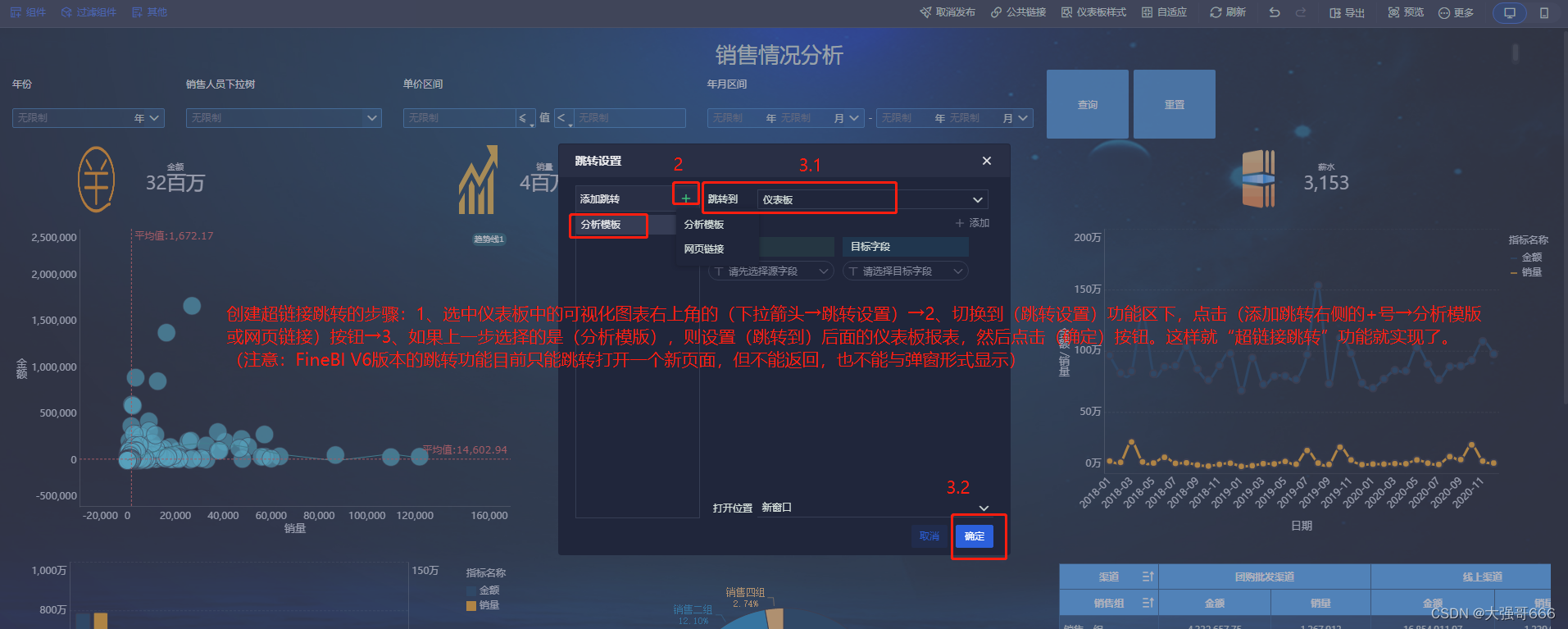Viewport: 1568px width, 629px height.
Task: Click the 趋势线1 label in scatter chart
Action: 489,239
